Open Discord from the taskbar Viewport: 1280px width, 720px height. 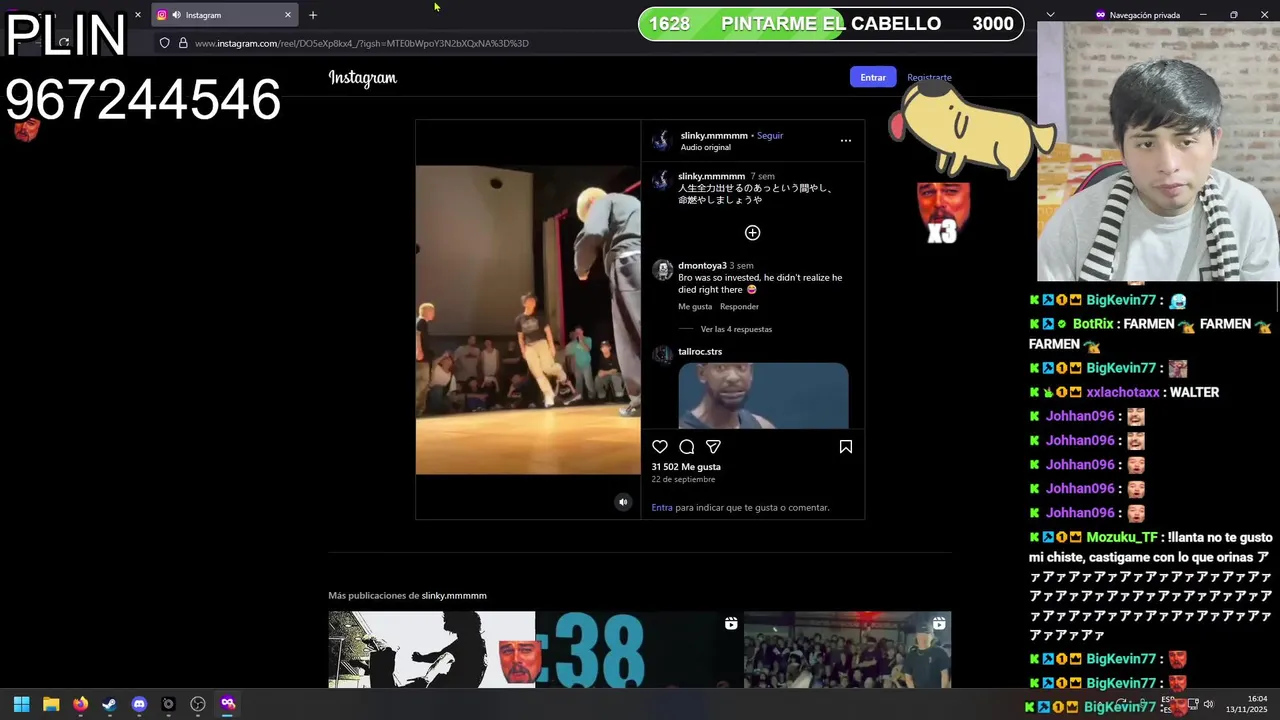[x=139, y=704]
